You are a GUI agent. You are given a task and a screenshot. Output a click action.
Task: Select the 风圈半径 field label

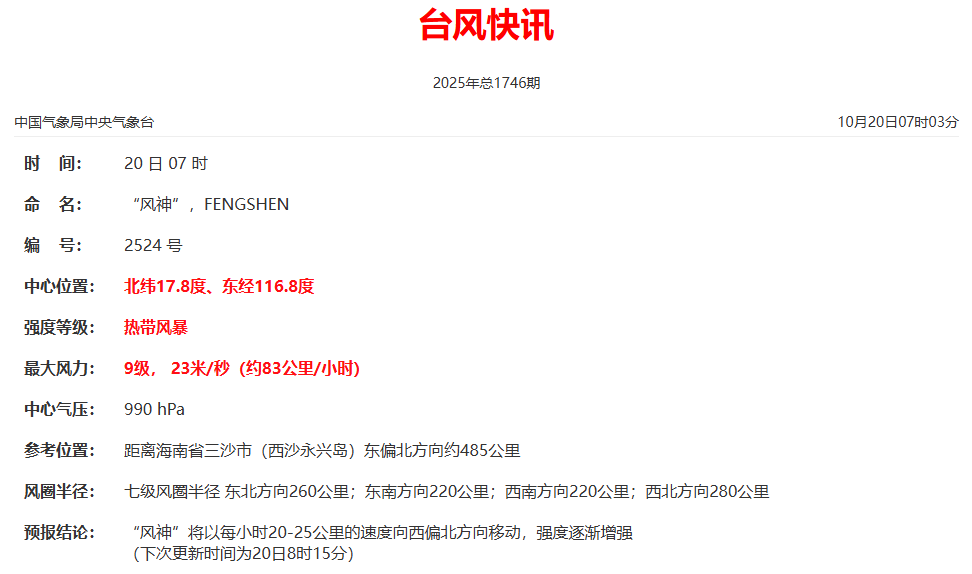point(59,492)
